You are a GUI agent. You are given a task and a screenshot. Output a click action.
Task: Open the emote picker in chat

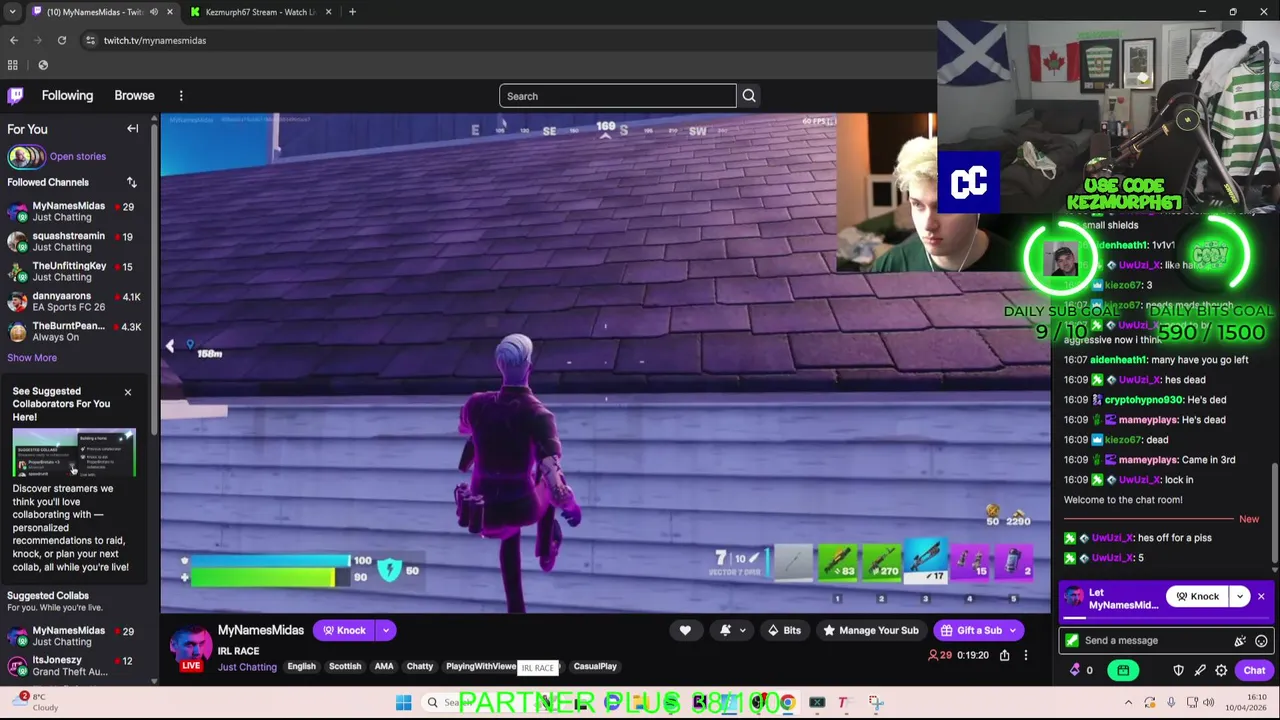pos(1261,641)
